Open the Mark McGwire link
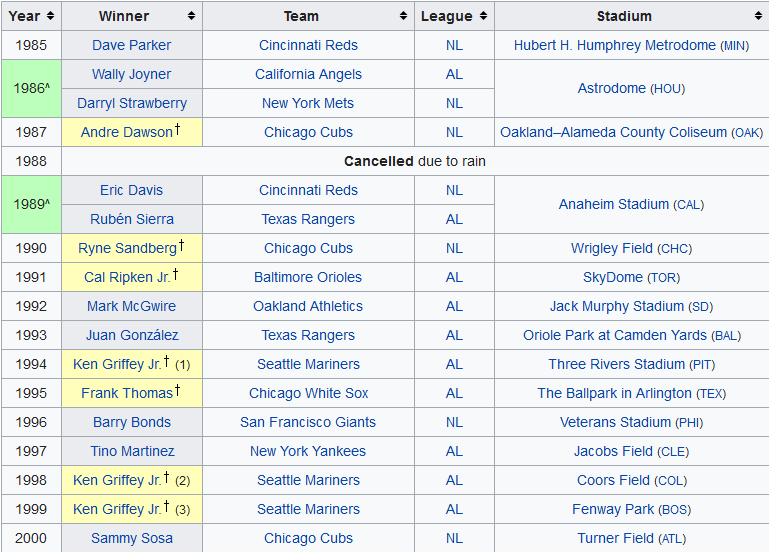The width and height of the screenshot is (769, 552). (x=131, y=306)
